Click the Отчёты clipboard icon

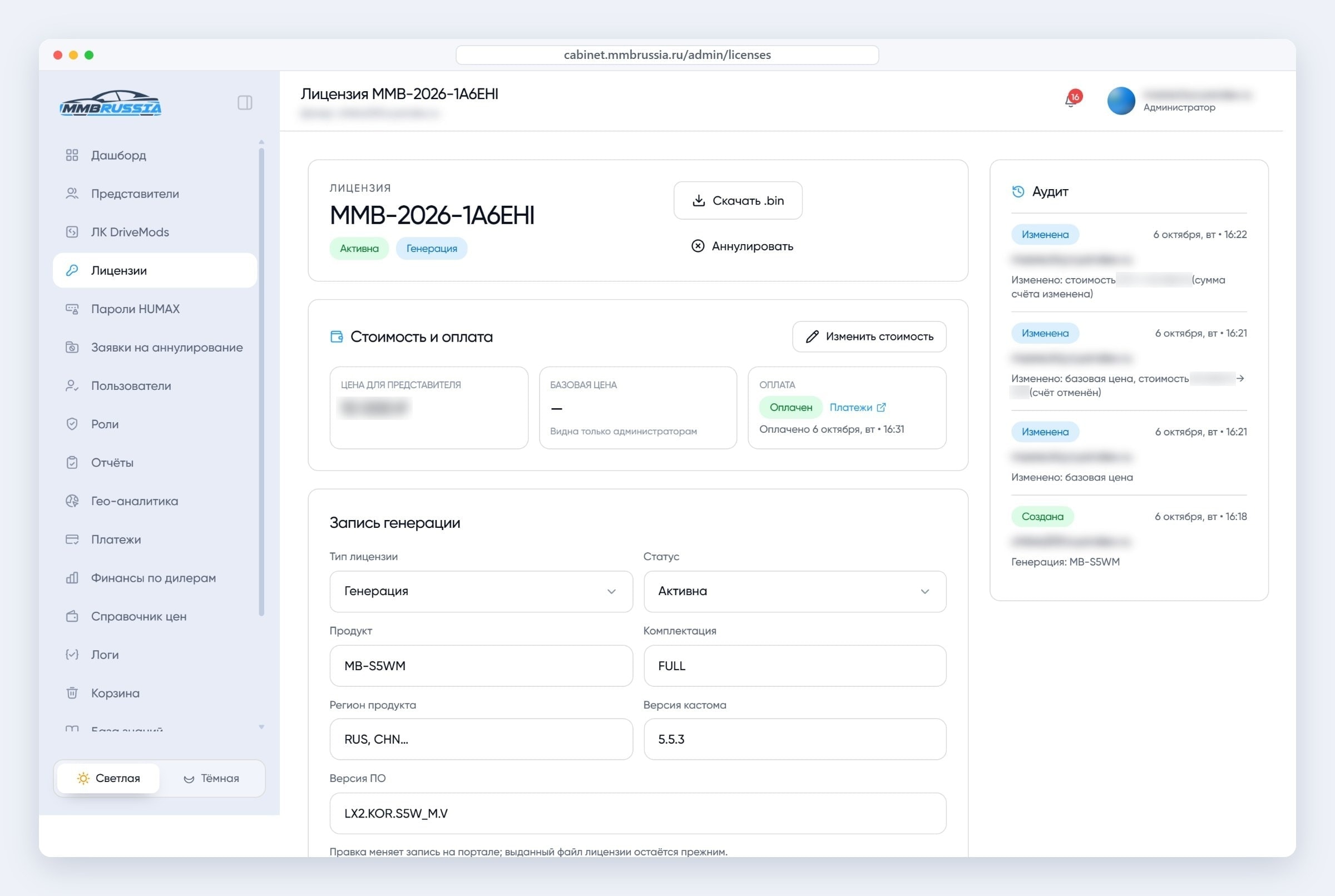point(71,462)
